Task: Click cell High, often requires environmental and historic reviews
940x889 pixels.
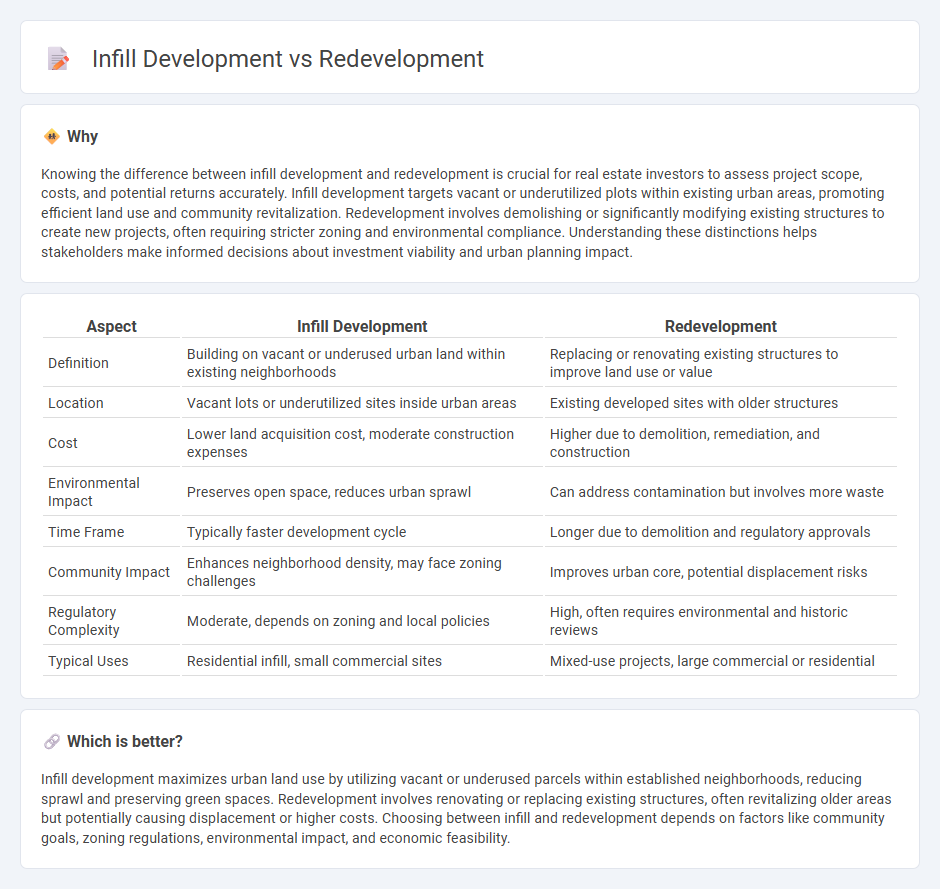Action: point(721,621)
